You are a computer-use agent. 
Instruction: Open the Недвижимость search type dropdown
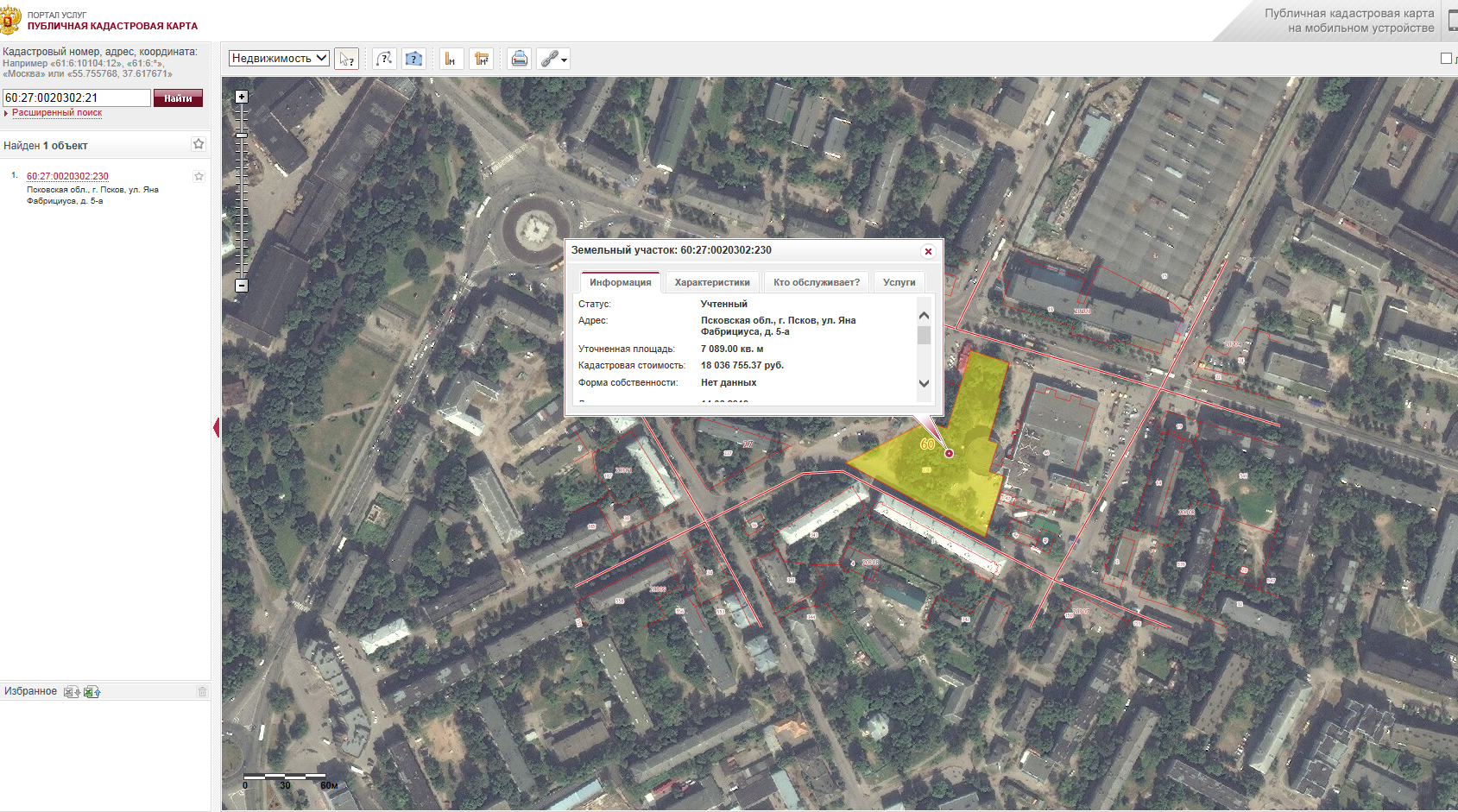279,58
